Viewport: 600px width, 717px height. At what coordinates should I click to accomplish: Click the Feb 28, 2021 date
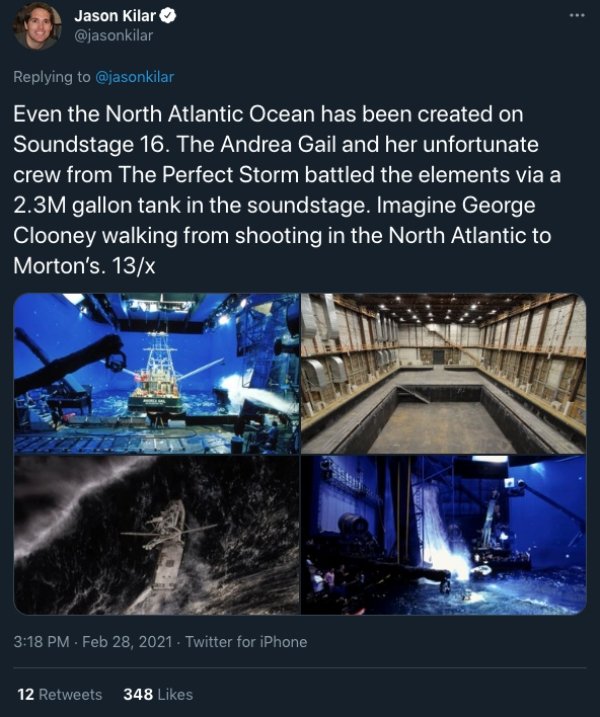coord(127,642)
